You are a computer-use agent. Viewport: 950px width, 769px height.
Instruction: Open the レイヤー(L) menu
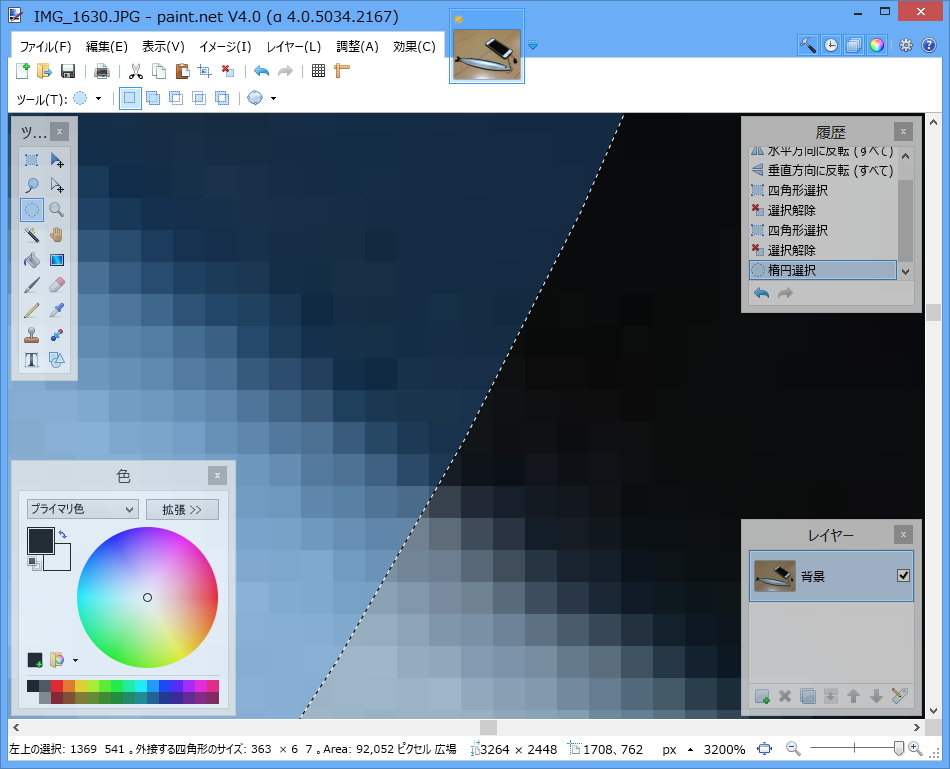[x=294, y=47]
